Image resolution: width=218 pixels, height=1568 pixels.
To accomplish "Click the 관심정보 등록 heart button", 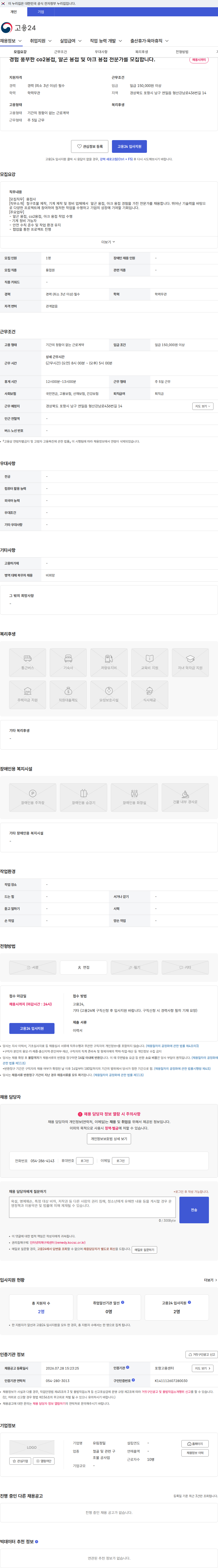I will [89, 146].
